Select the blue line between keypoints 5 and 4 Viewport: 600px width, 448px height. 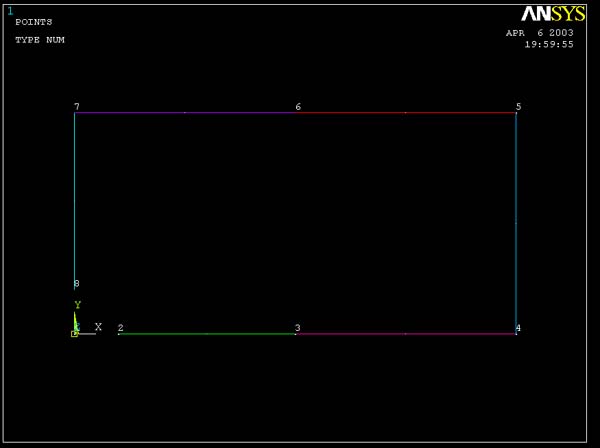(516, 223)
